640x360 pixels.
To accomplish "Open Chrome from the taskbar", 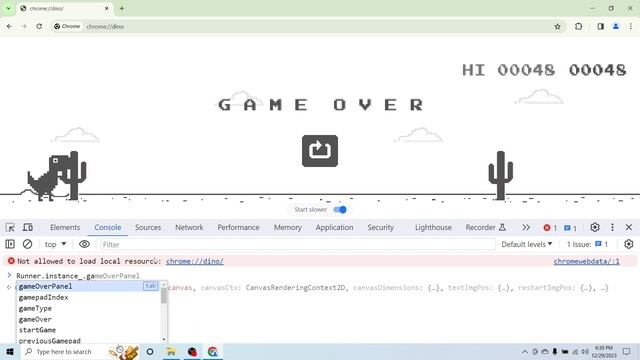I will 213,351.
